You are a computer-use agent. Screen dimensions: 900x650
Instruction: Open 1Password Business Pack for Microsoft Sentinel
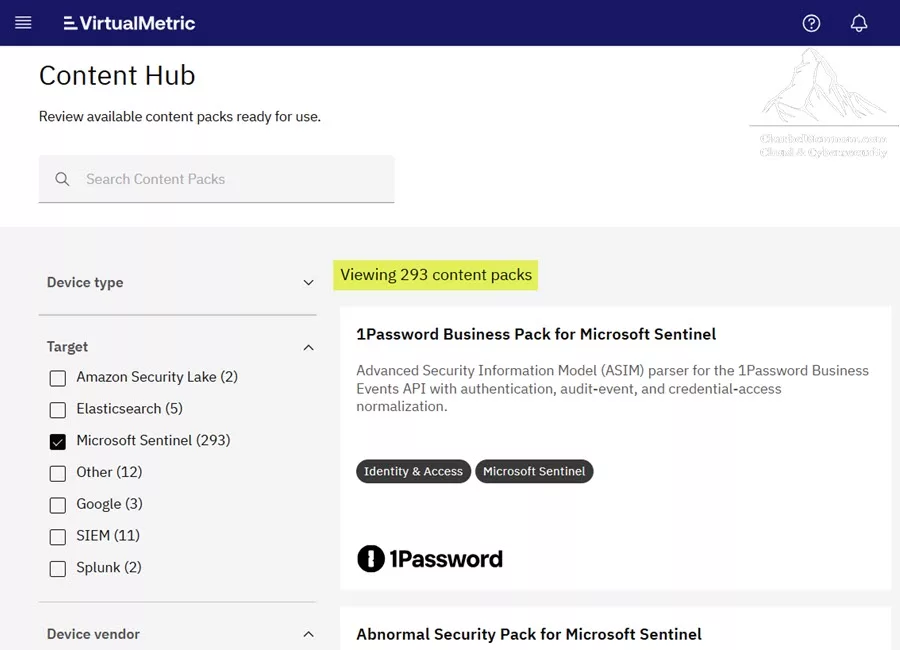tap(536, 334)
